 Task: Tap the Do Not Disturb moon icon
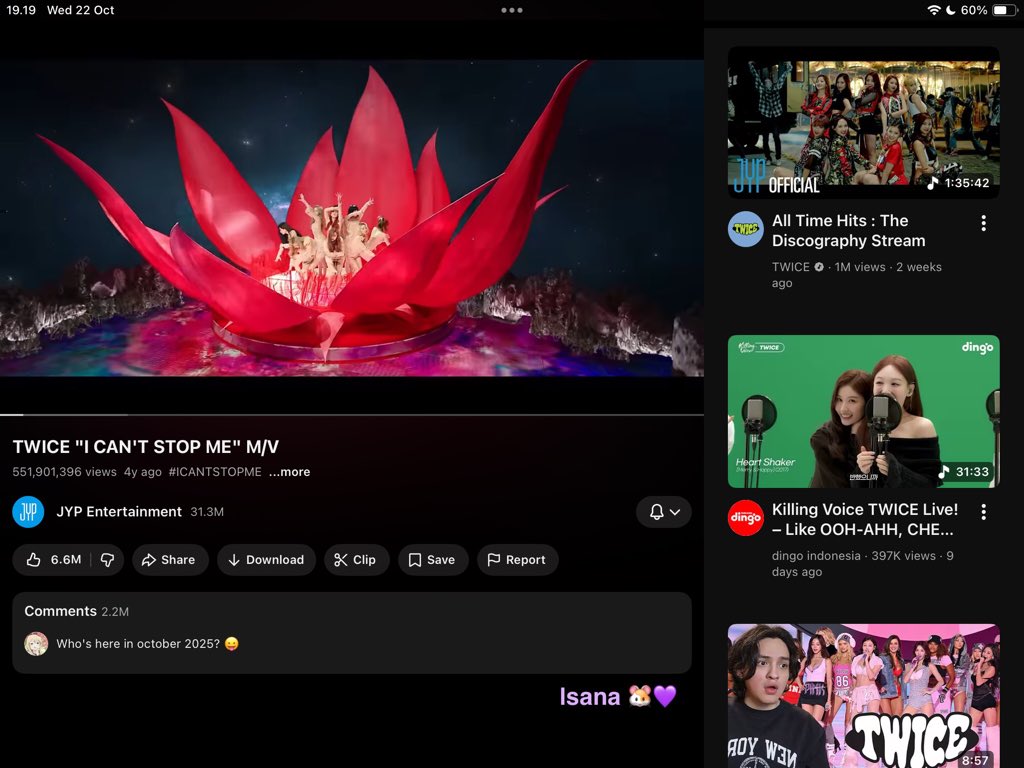tap(951, 10)
